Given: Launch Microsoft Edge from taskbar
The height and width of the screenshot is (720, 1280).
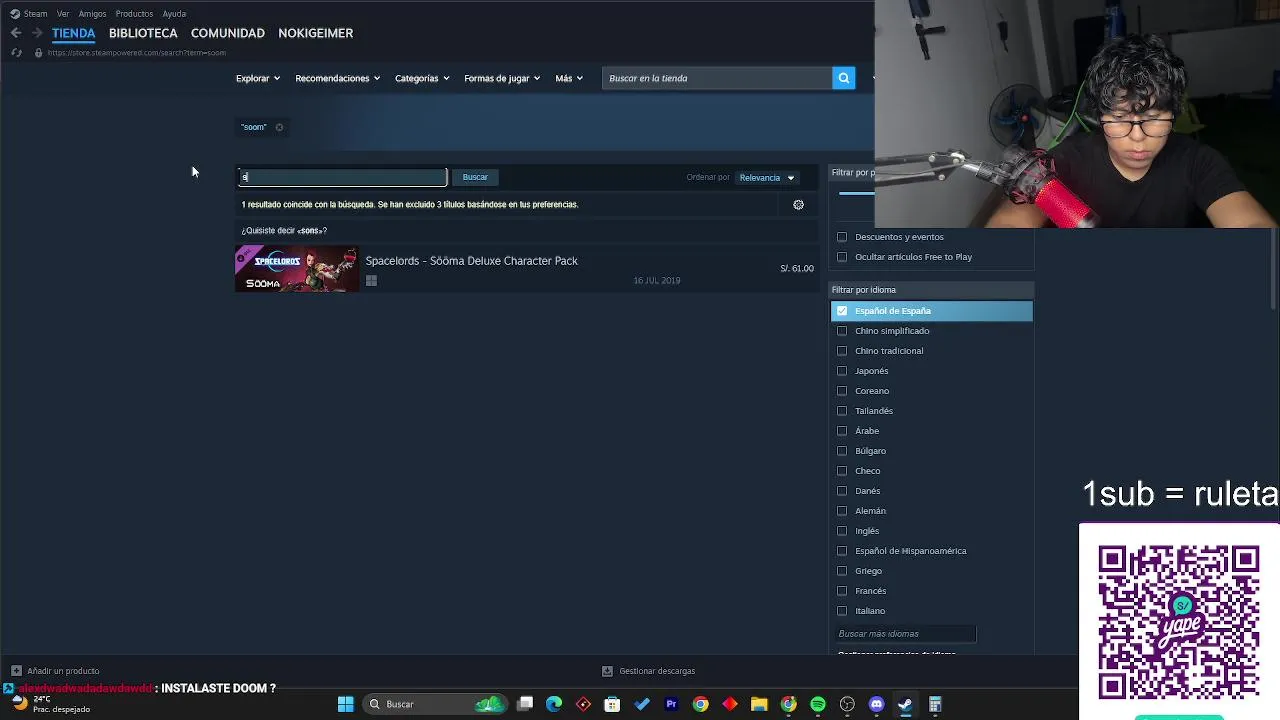Looking at the screenshot, I should (554, 704).
